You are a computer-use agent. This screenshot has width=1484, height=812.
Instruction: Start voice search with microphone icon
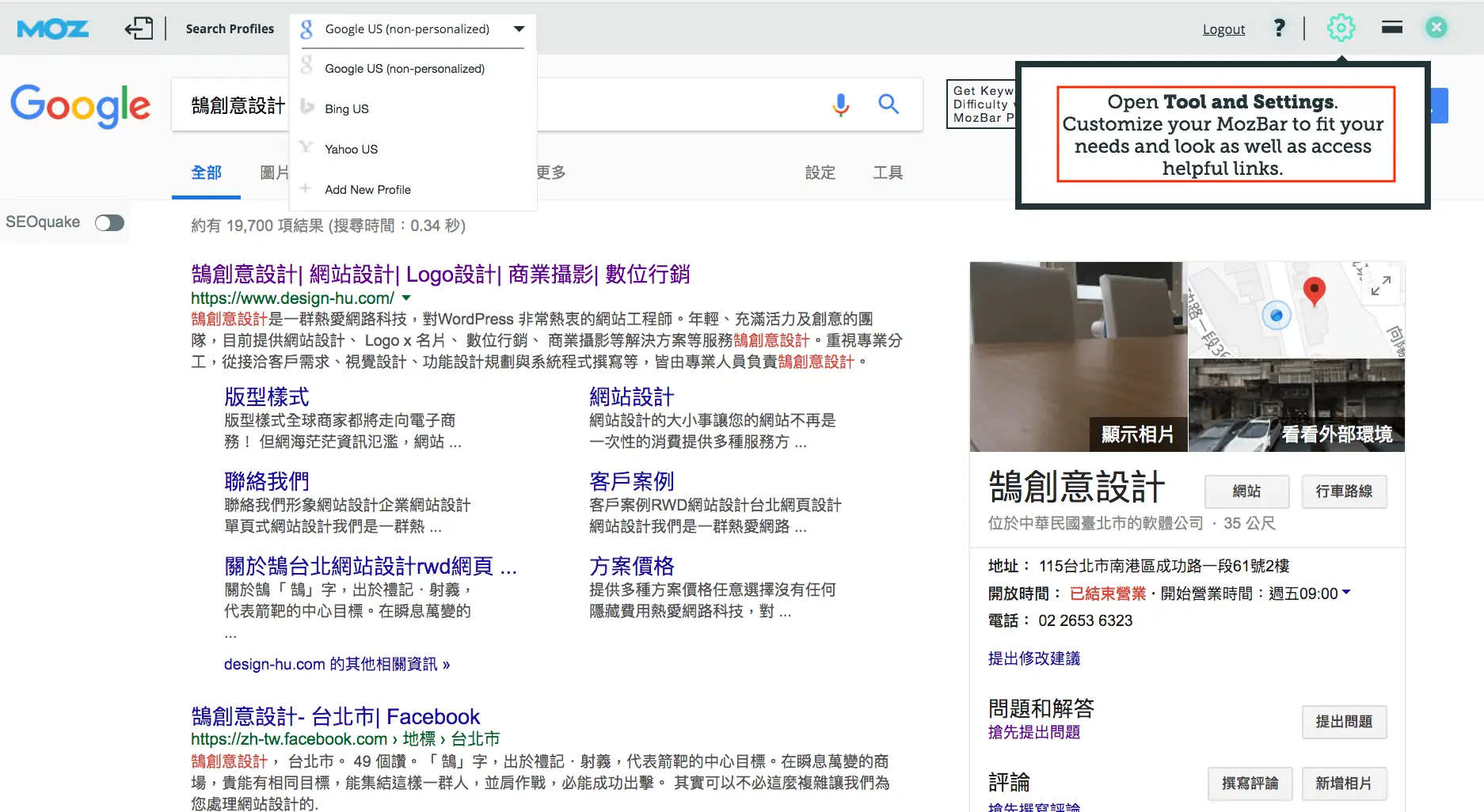click(x=841, y=104)
